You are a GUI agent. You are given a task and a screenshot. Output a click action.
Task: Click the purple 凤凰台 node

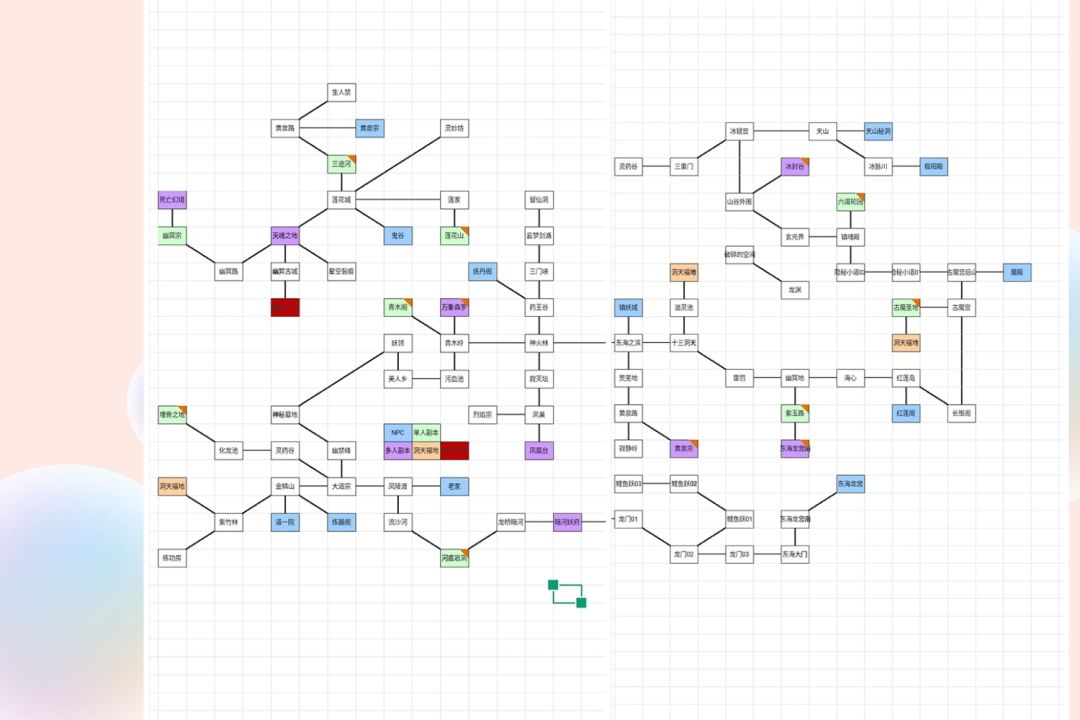coord(539,451)
